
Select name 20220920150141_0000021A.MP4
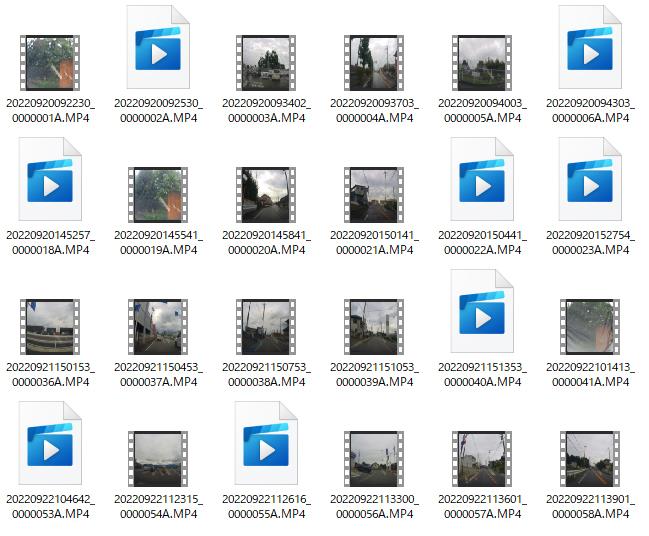click(375, 243)
